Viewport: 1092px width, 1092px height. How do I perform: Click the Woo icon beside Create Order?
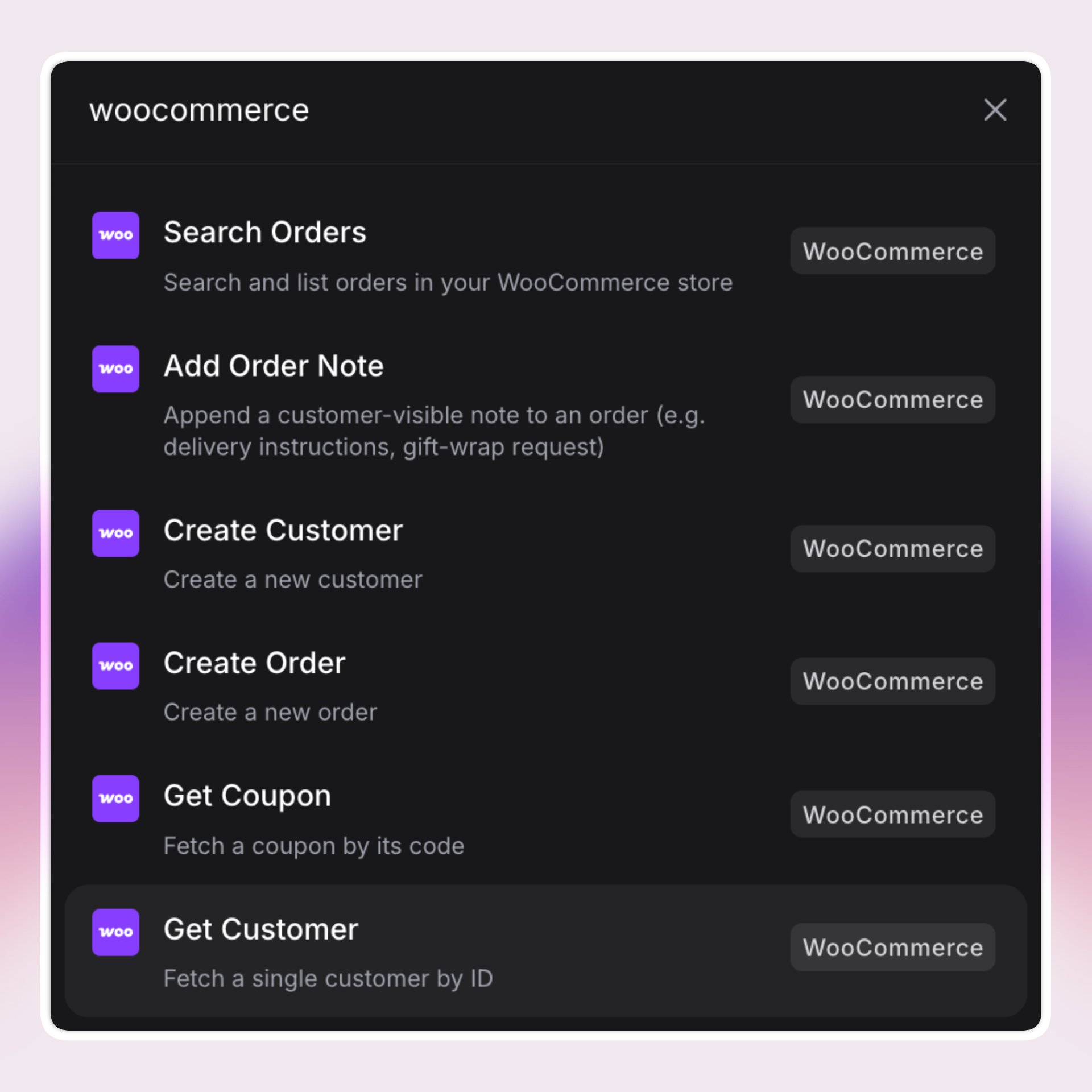[x=115, y=665]
